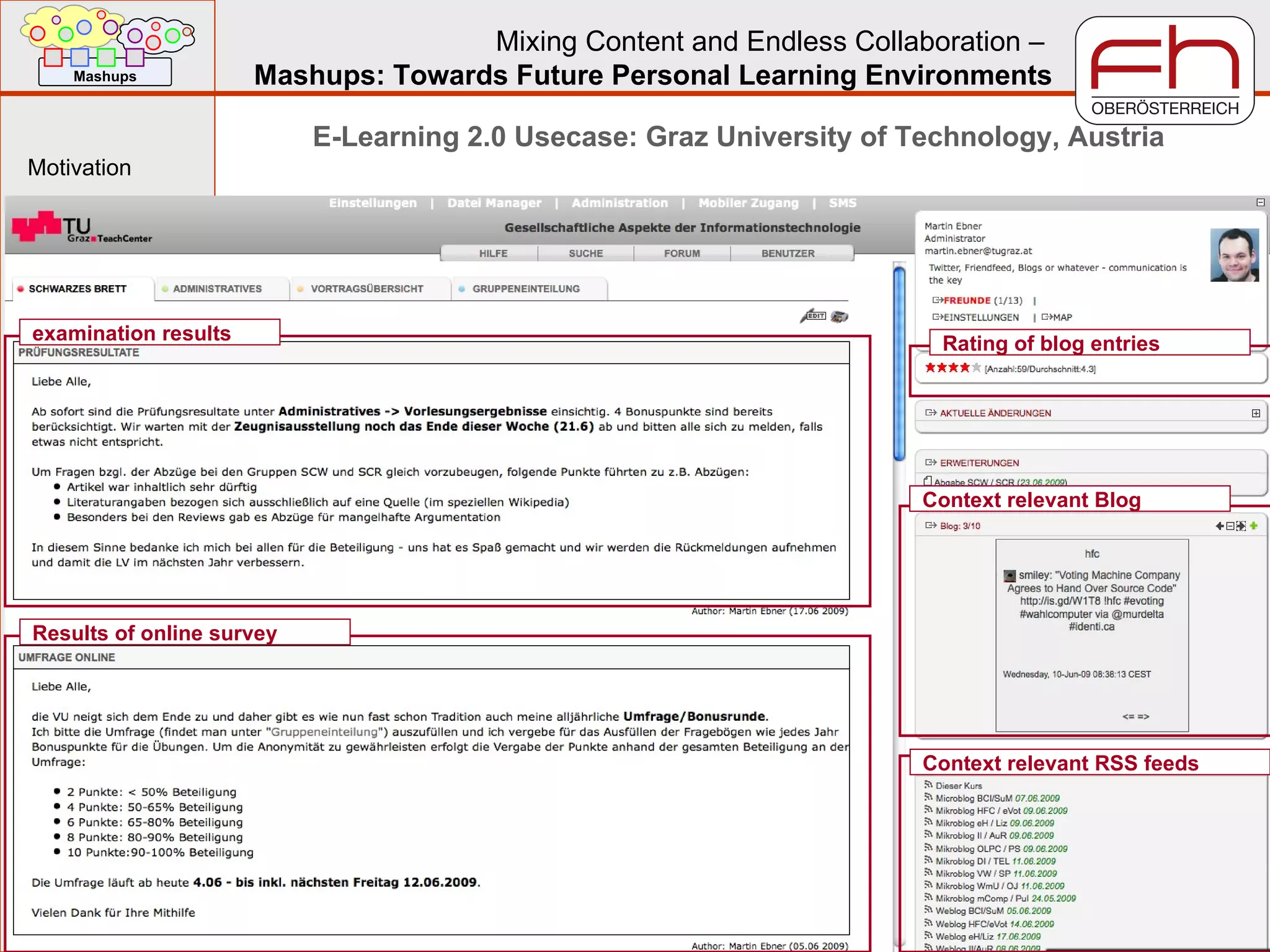Open the Datei Manager link
The width and height of the screenshot is (1270, 952).
coord(494,203)
